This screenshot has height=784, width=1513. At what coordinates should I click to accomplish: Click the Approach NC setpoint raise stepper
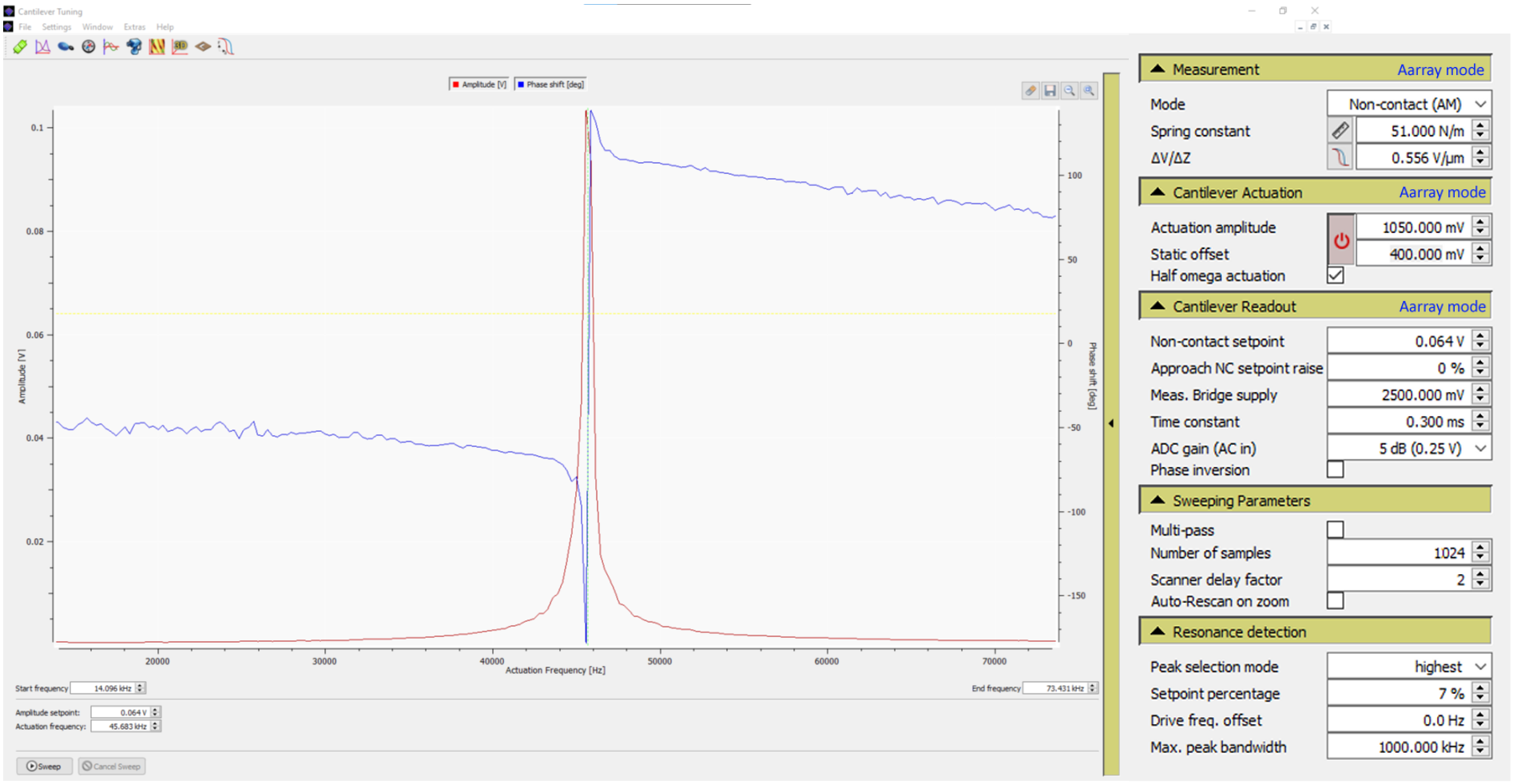(1481, 368)
